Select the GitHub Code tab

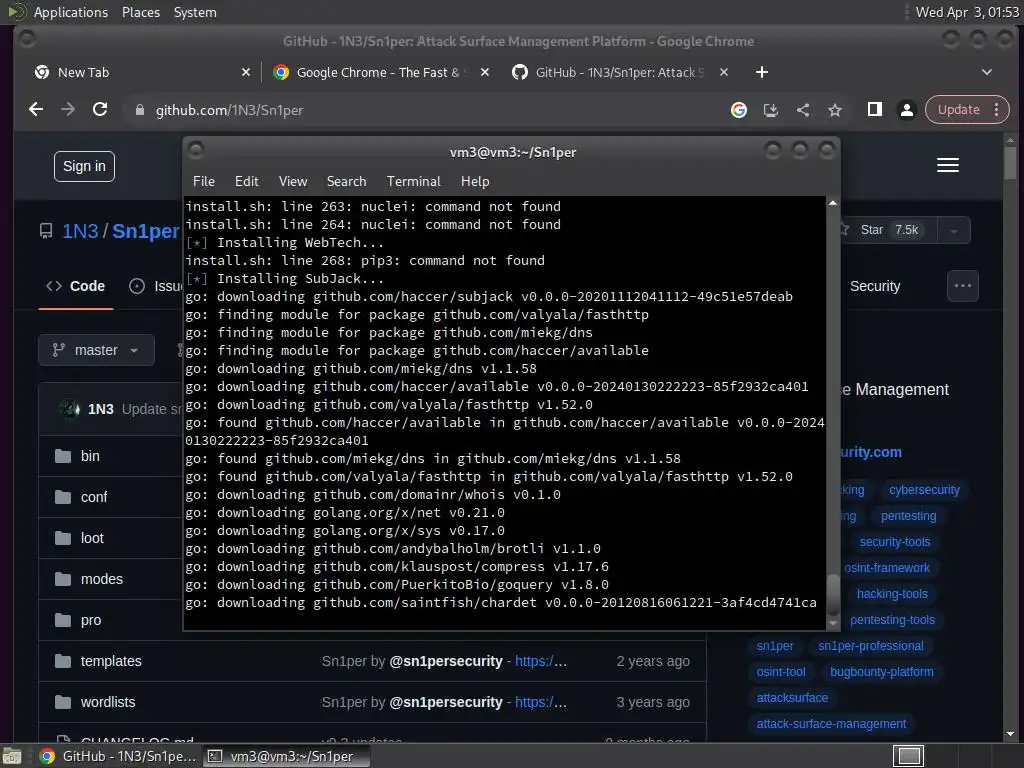pos(76,286)
